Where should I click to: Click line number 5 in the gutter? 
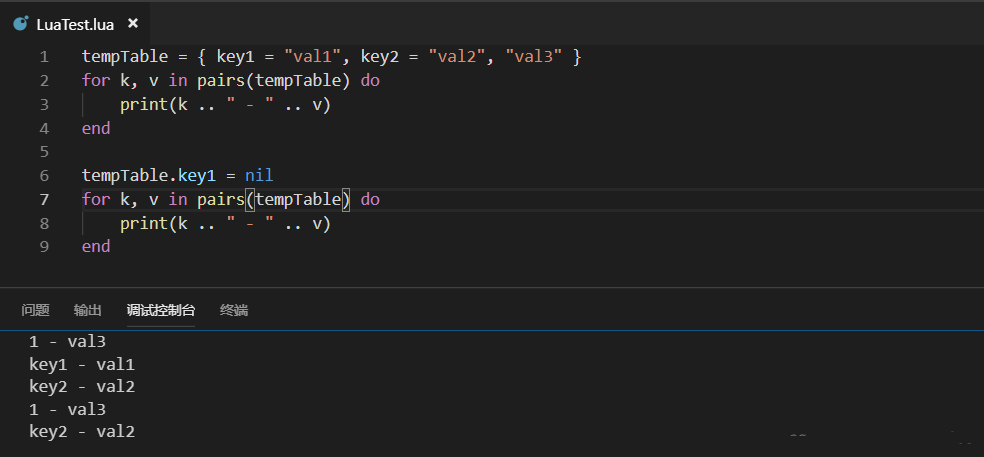point(44,152)
